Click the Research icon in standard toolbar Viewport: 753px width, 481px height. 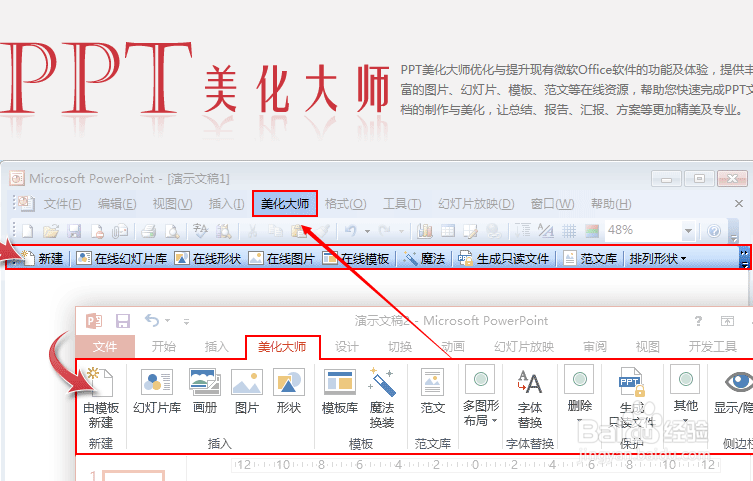coord(223,231)
